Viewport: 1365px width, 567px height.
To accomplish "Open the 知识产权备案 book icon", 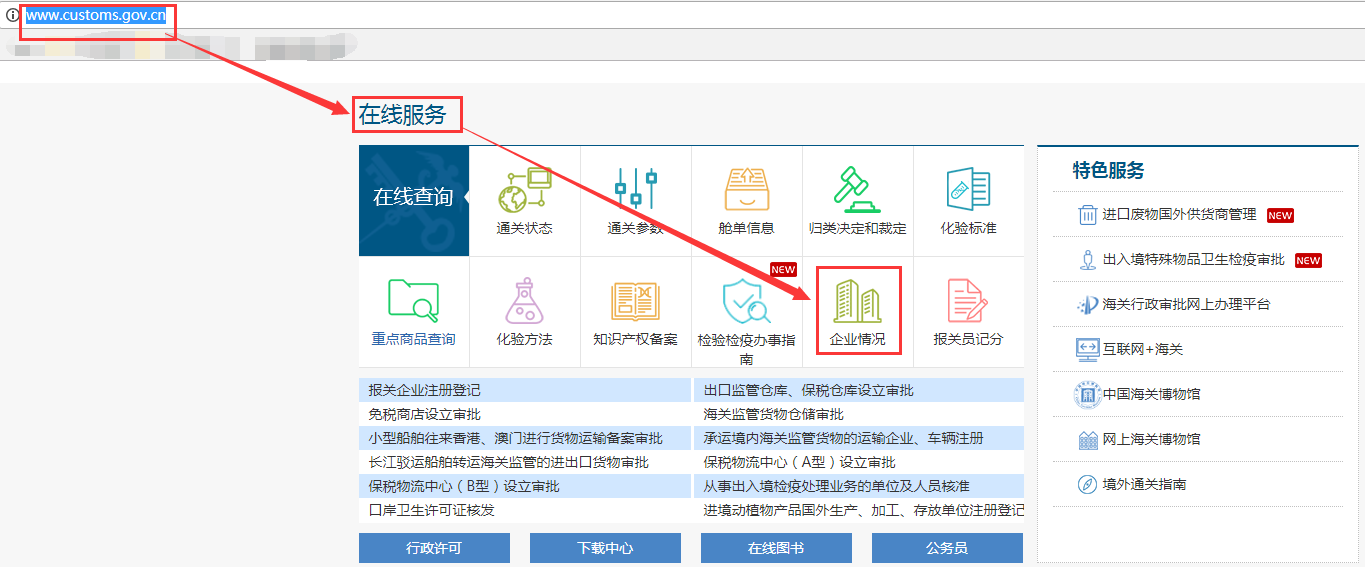I will tap(635, 300).
